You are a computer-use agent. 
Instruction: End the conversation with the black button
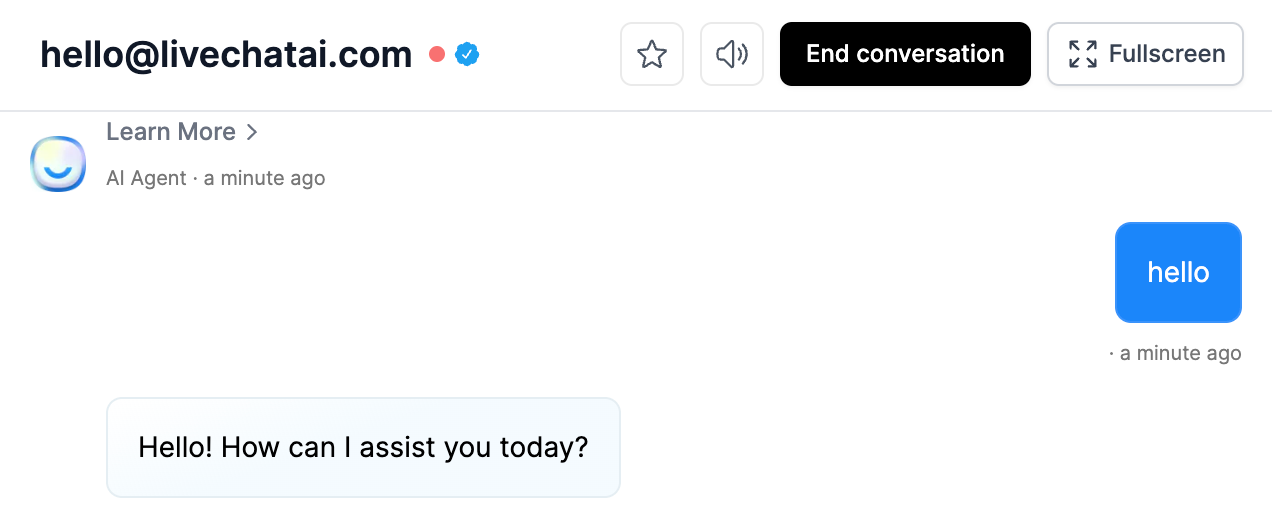(x=905, y=54)
